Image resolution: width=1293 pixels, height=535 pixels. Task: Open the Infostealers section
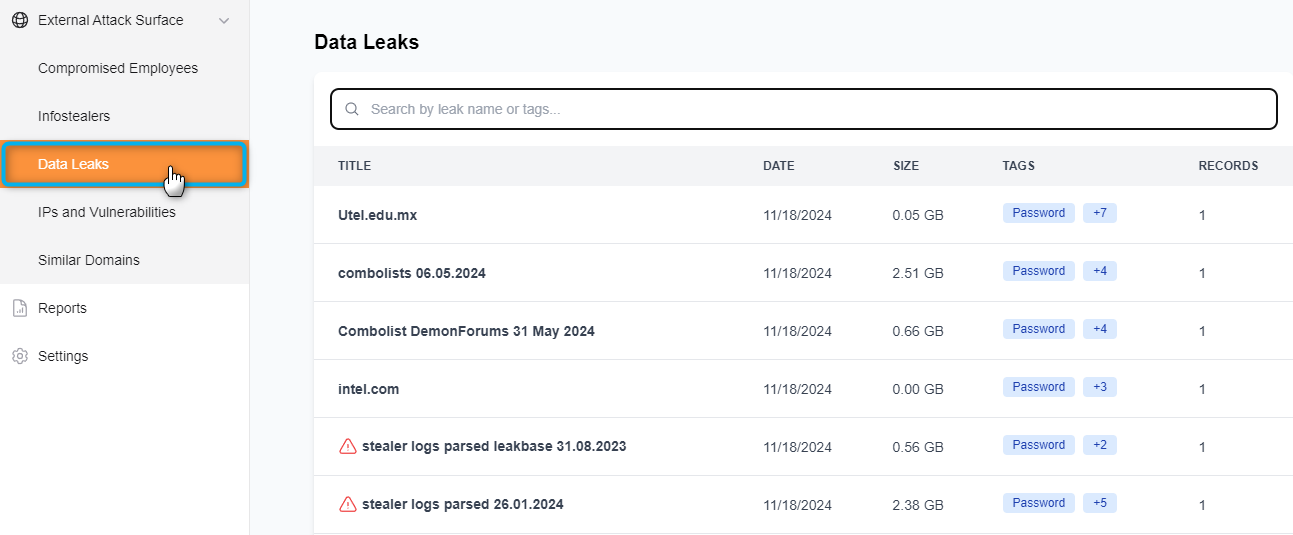pos(74,116)
